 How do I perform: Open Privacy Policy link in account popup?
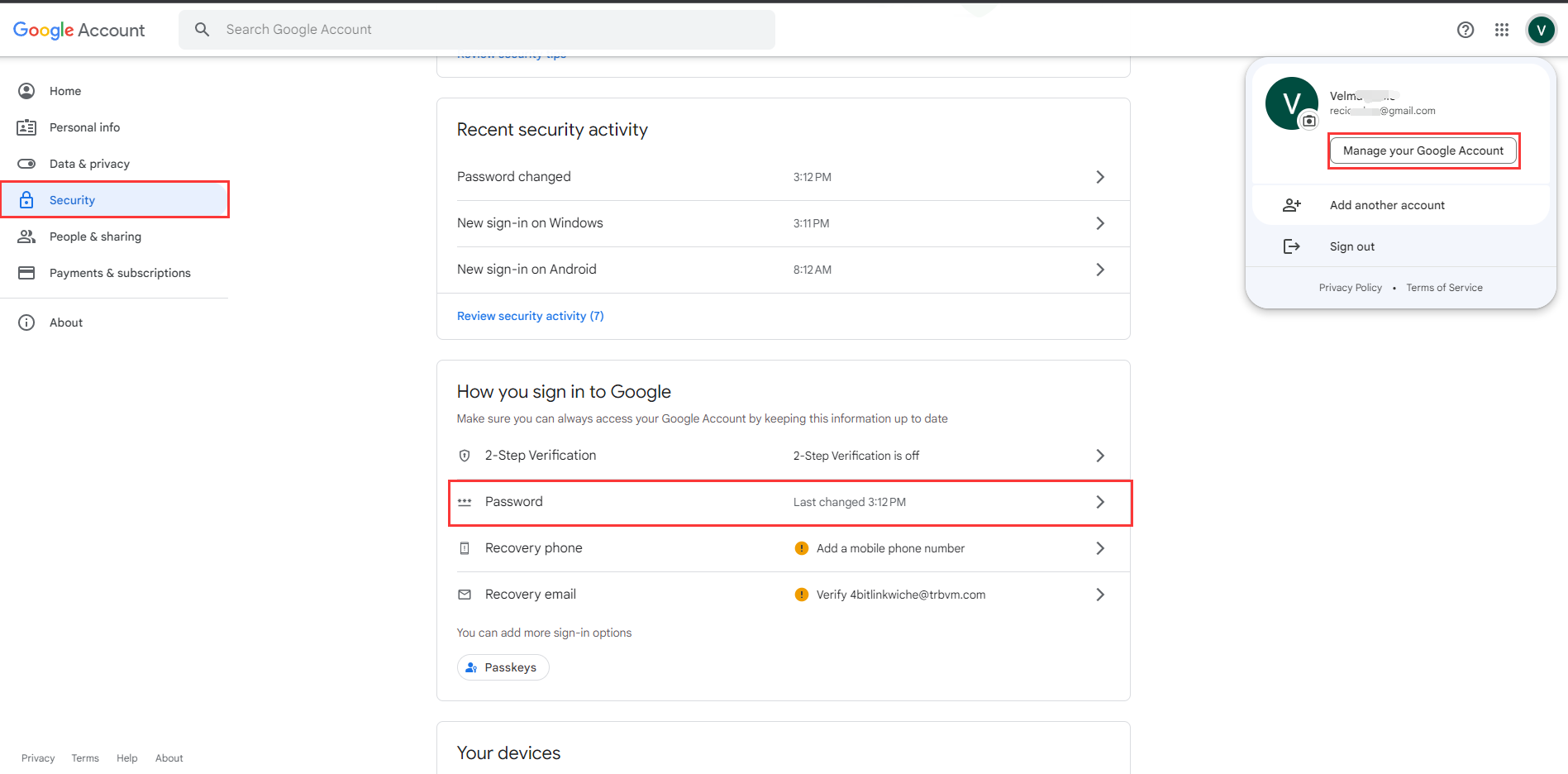point(1351,288)
